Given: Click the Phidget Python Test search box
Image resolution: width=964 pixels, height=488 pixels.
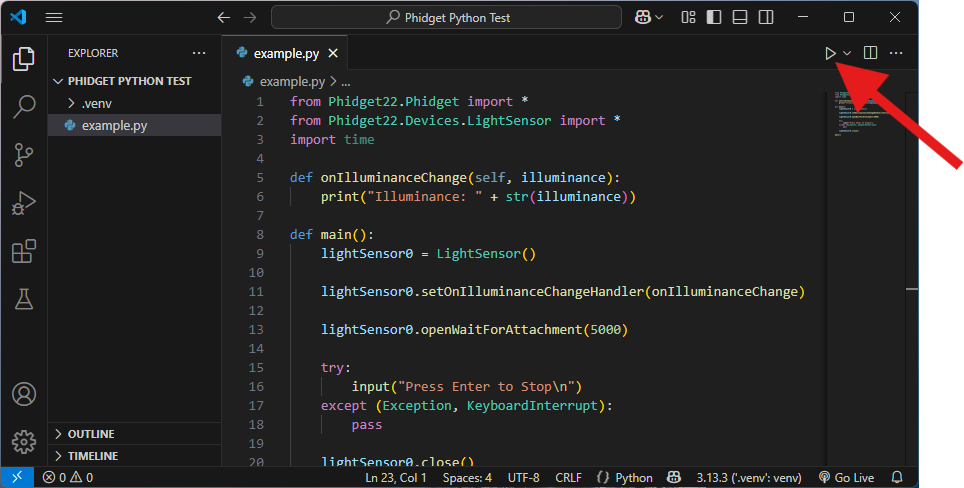Looking at the screenshot, I should [x=446, y=17].
